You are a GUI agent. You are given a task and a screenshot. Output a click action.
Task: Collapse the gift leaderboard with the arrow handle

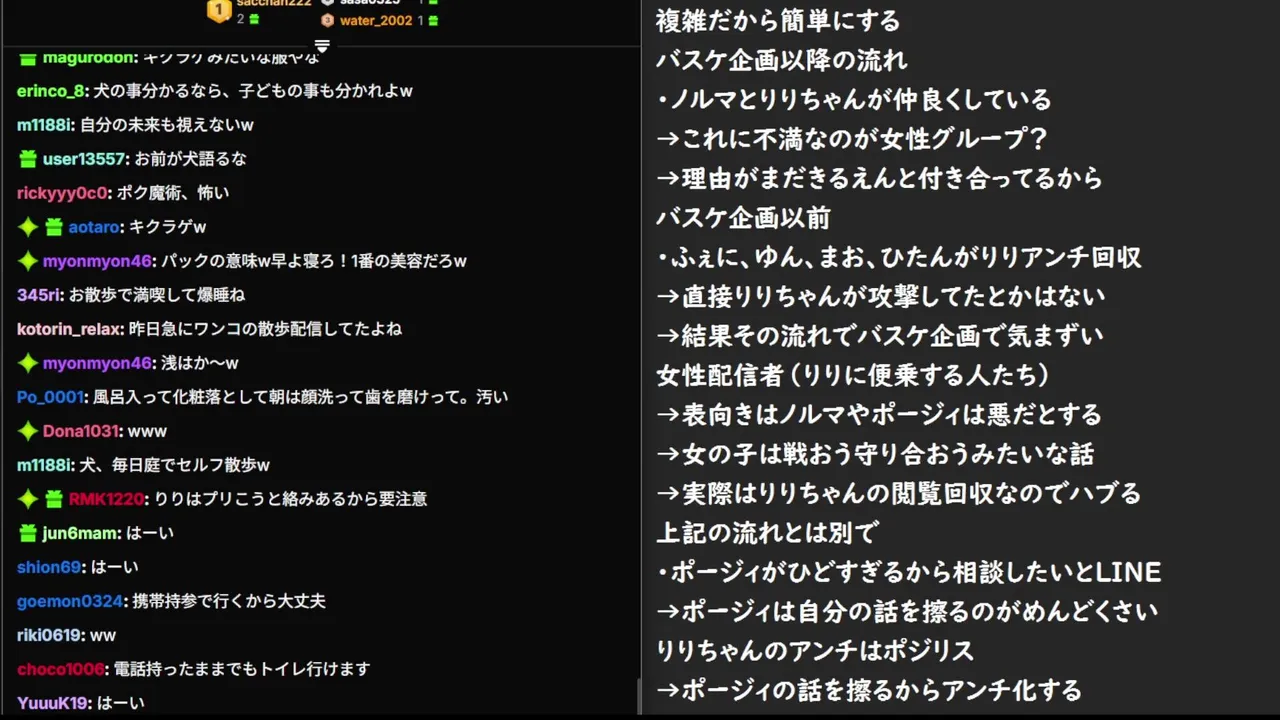click(x=321, y=46)
